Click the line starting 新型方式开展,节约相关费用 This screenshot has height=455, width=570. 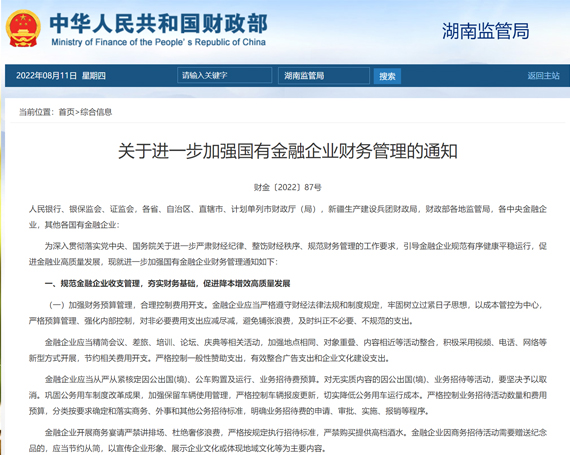pyautogui.click(x=209, y=358)
